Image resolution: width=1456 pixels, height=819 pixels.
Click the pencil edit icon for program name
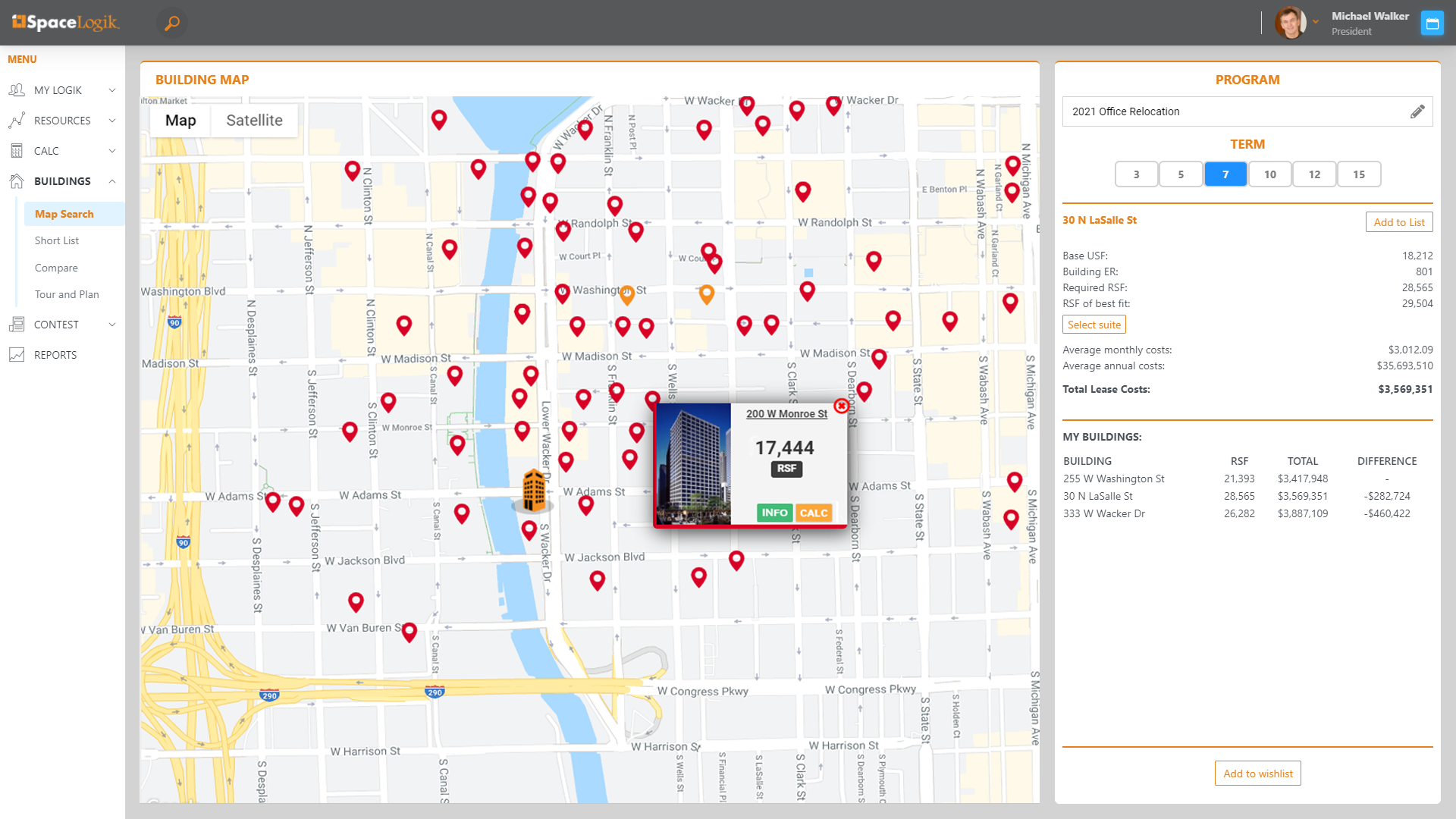[x=1417, y=111]
